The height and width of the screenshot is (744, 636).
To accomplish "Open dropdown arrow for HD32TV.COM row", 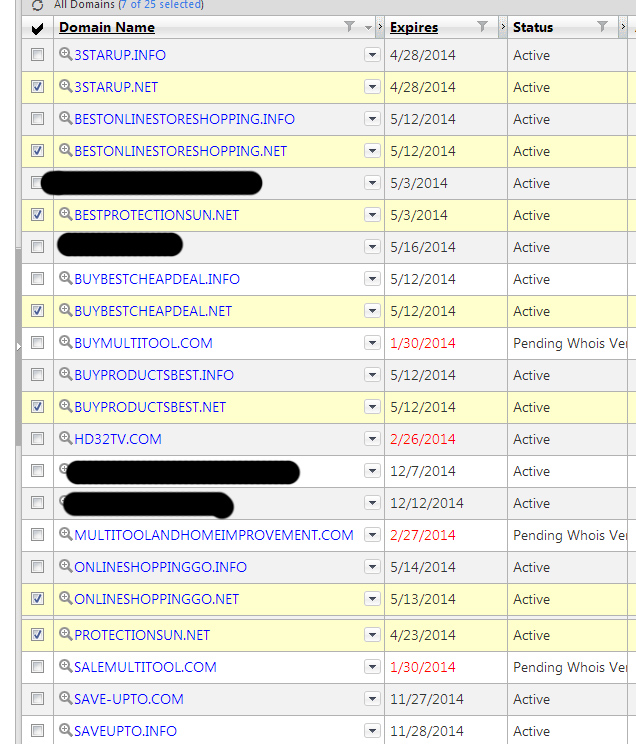I will tap(373, 439).
